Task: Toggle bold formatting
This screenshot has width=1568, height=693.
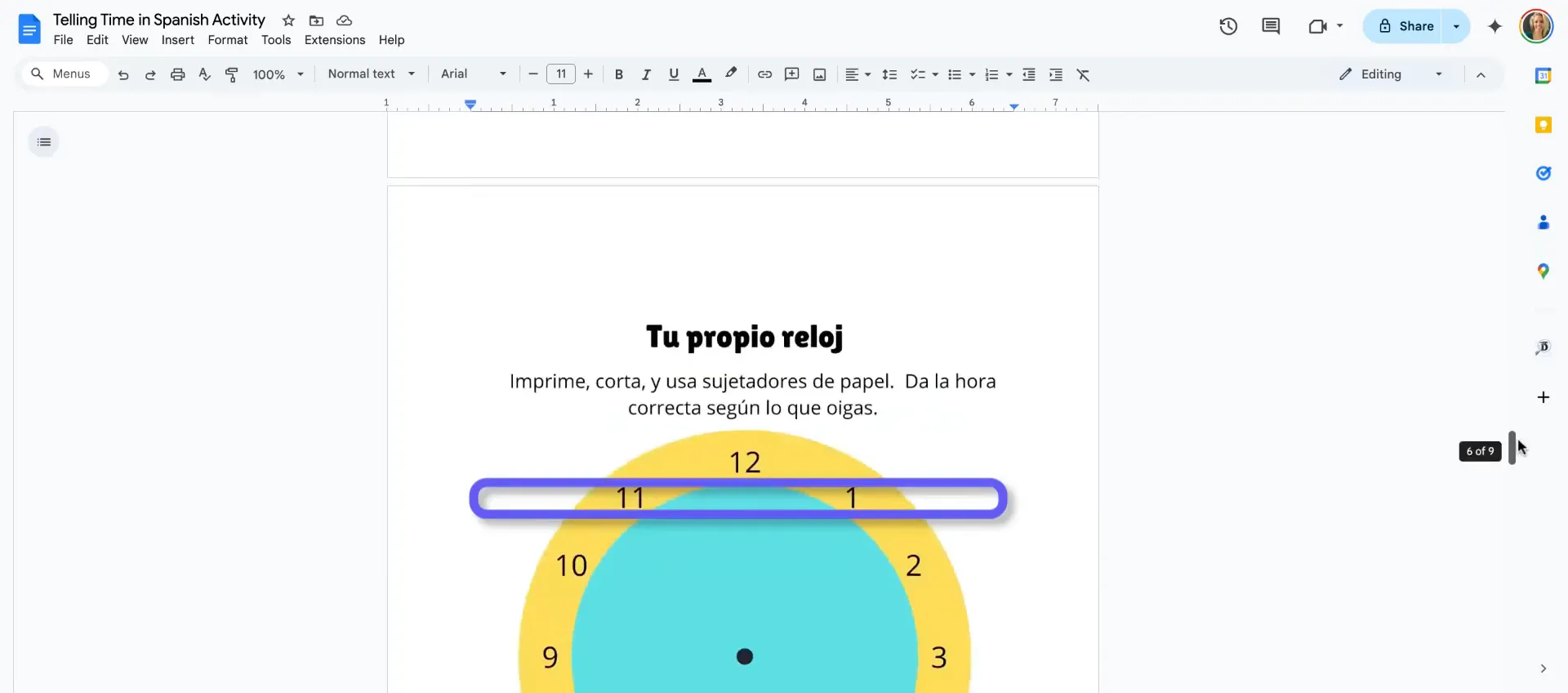Action: [619, 74]
